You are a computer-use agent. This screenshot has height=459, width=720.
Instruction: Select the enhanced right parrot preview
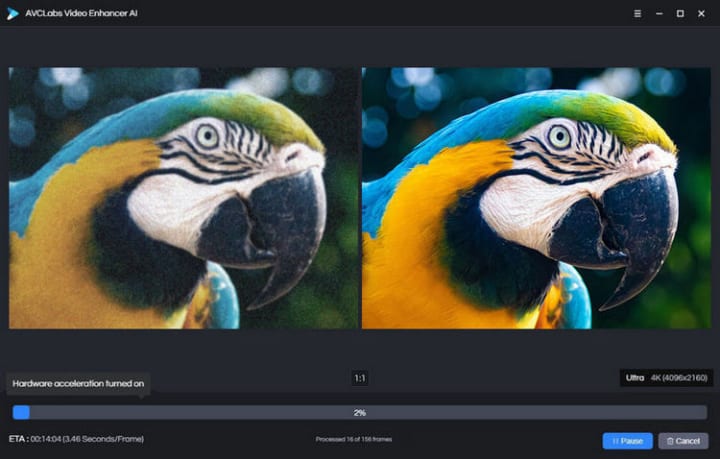(x=536, y=198)
